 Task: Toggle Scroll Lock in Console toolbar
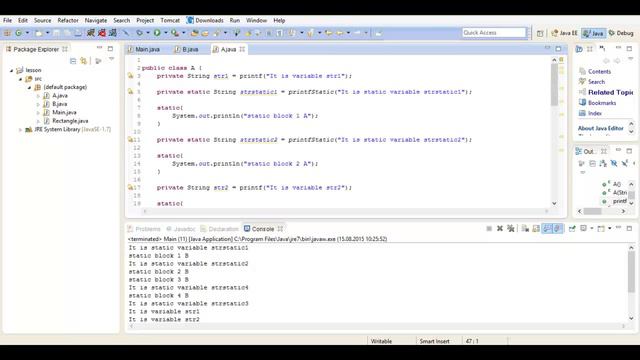click(x=536, y=229)
